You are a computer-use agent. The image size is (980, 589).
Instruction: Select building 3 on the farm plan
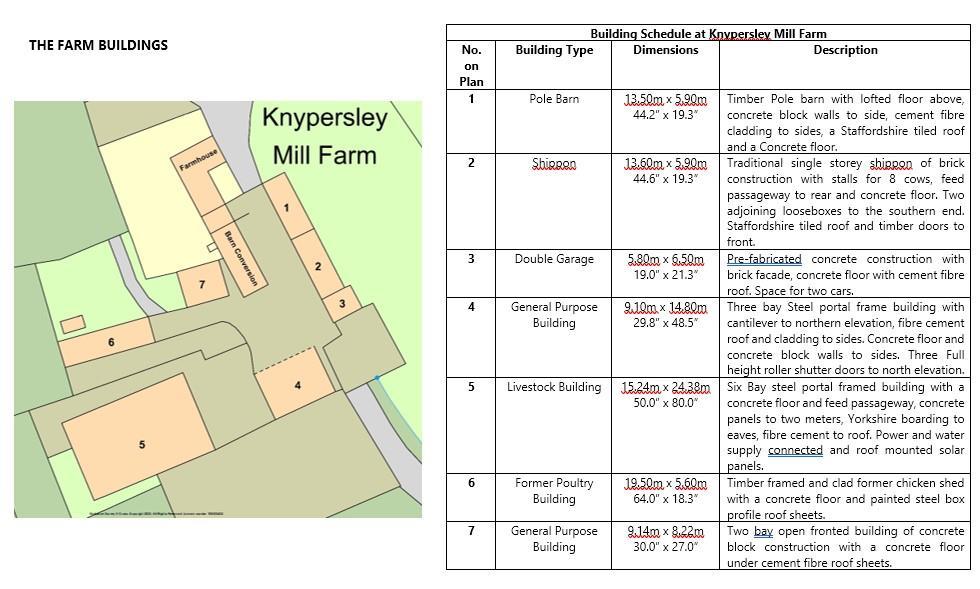tap(342, 304)
